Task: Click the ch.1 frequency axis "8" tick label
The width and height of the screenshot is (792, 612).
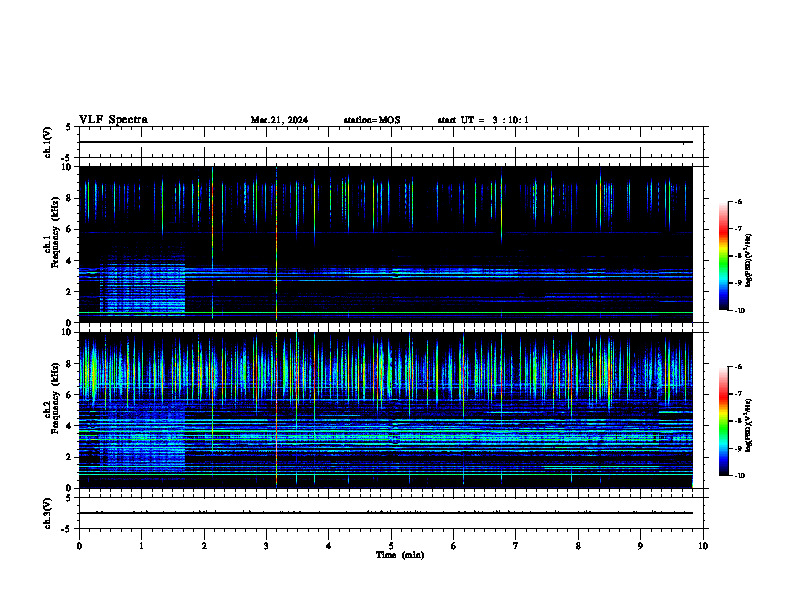Action: point(70,198)
